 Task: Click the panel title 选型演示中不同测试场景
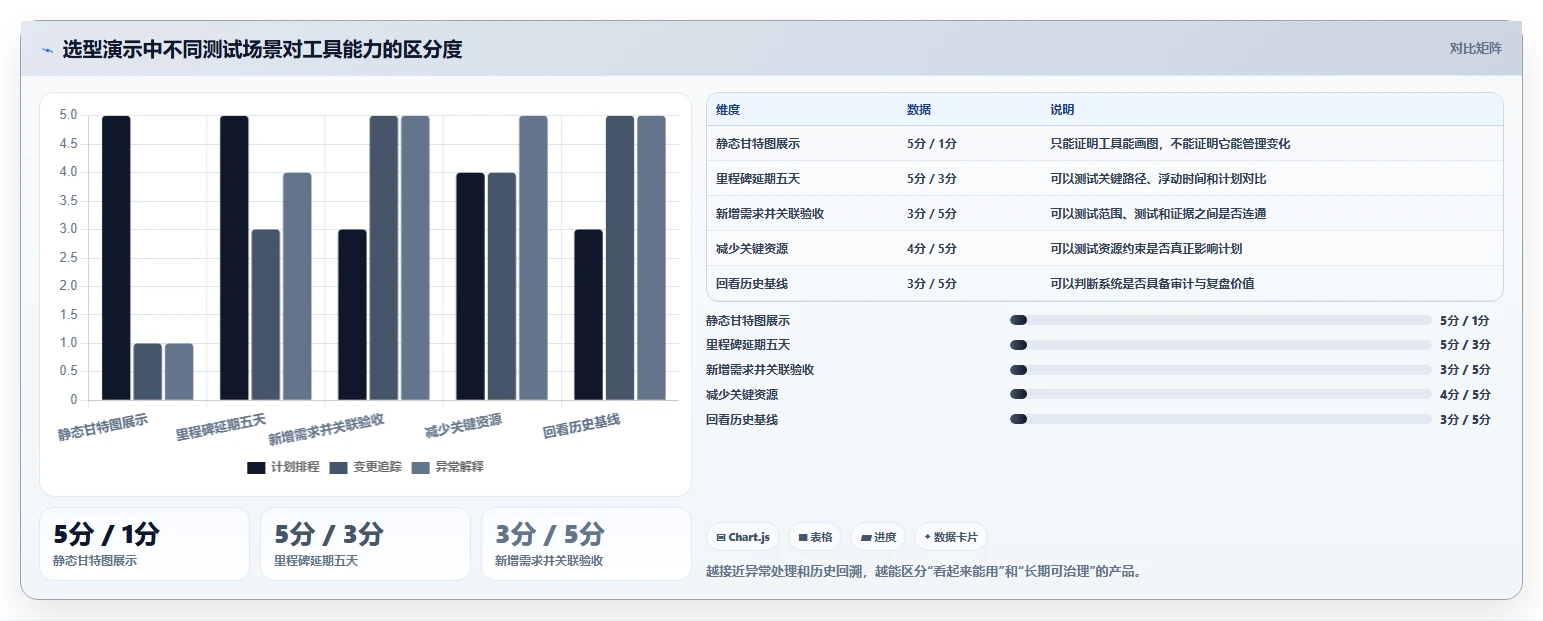coord(263,49)
